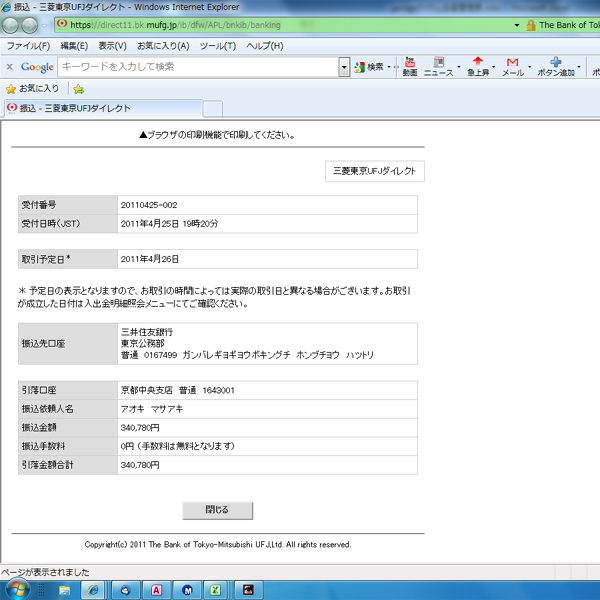Close the Google toolbar with the X
Image resolution: width=600 pixels, height=600 pixels.
[x=10, y=67]
